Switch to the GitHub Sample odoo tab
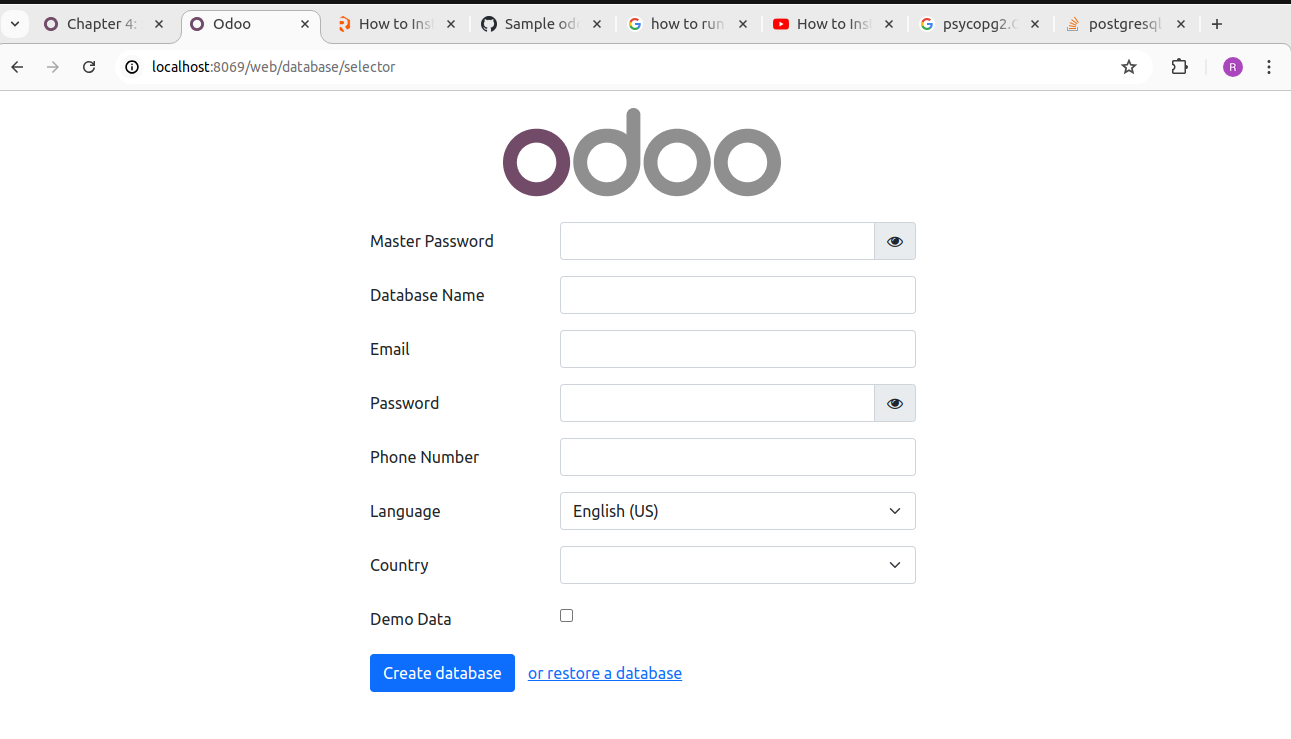 point(541,24)
